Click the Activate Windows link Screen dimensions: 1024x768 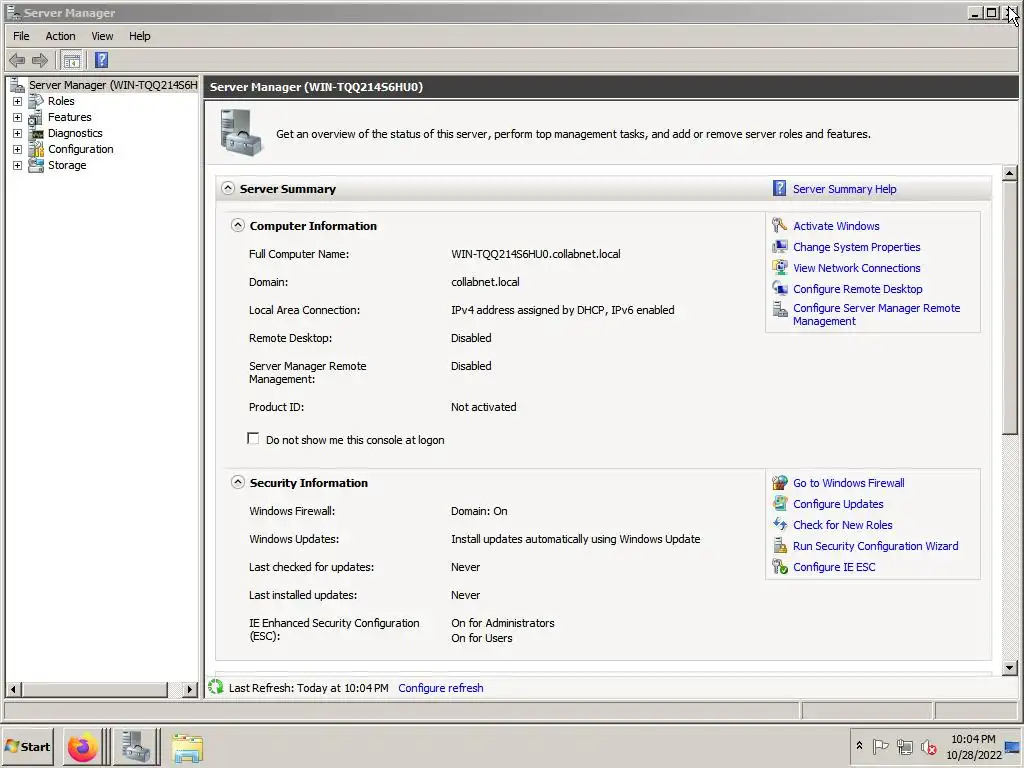click(x=836, y=226)
